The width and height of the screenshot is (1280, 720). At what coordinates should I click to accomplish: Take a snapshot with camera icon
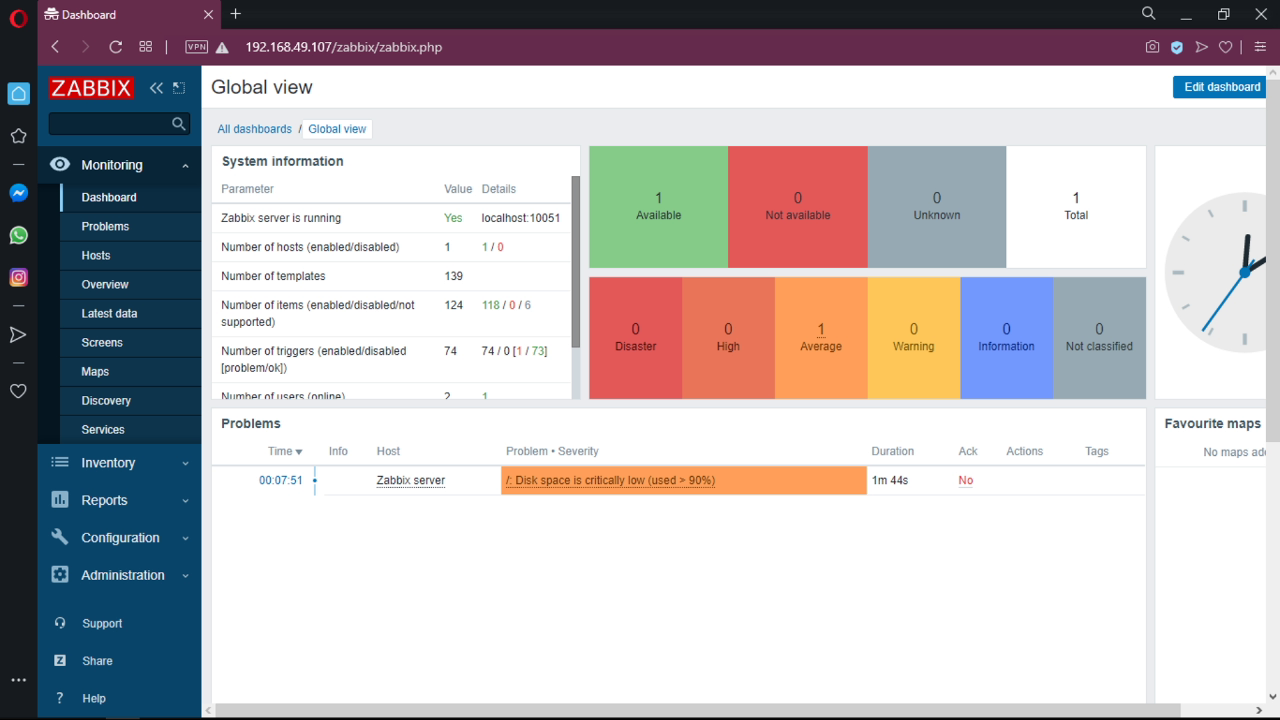[1152, 47]
